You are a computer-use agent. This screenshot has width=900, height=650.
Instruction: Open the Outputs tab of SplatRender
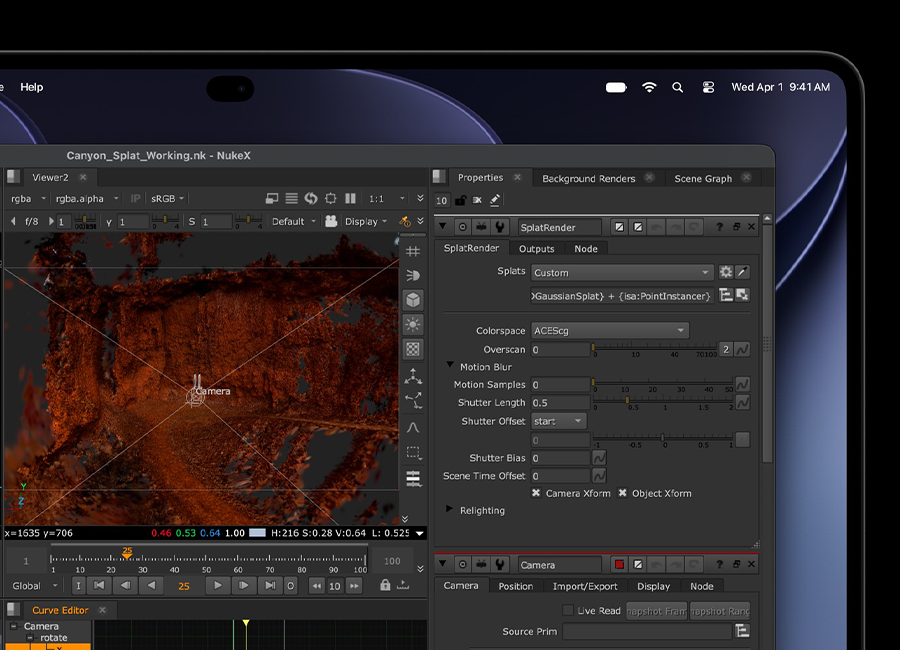tap(537, 249)
